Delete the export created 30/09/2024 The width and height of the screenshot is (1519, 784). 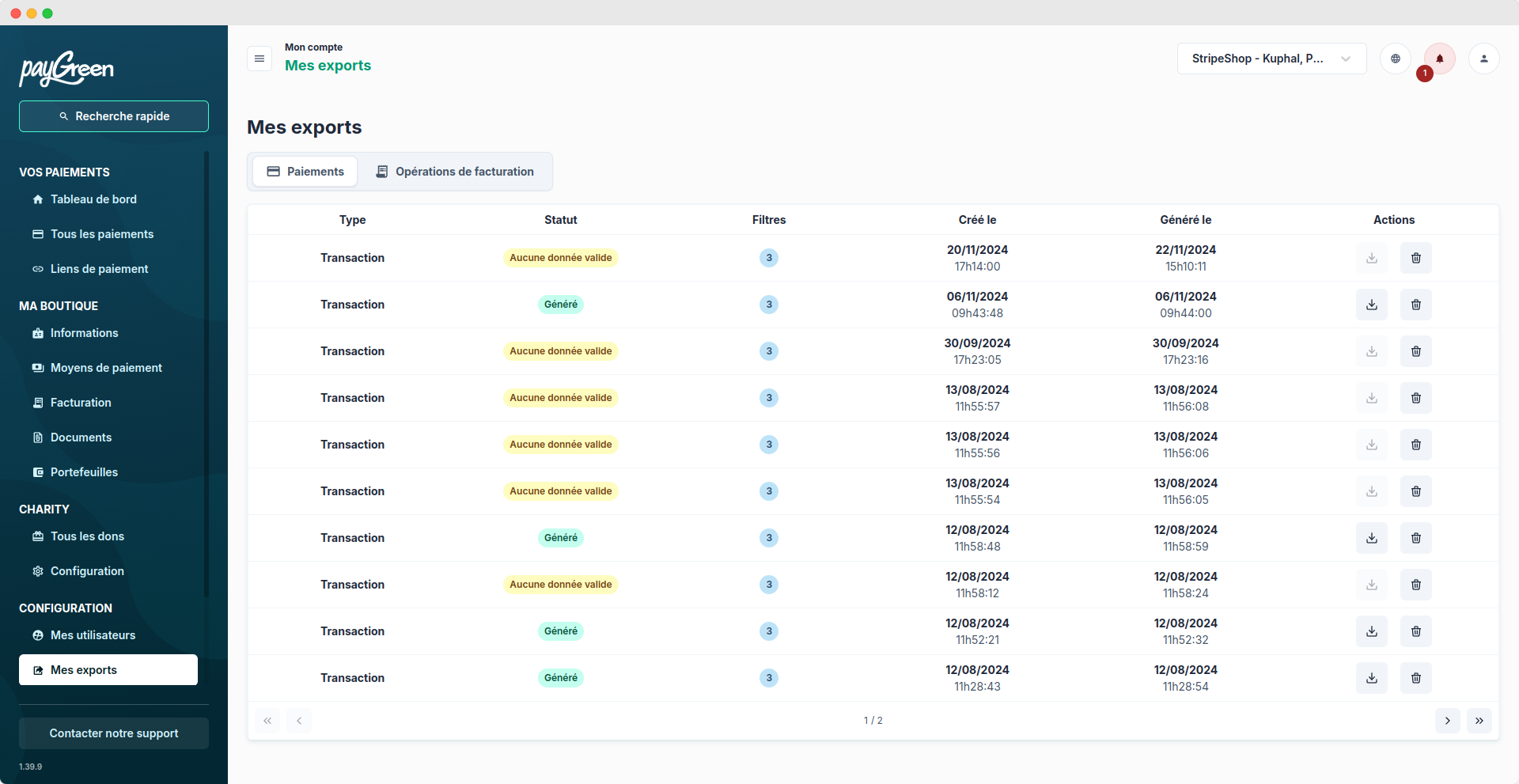coord(1415,351)
